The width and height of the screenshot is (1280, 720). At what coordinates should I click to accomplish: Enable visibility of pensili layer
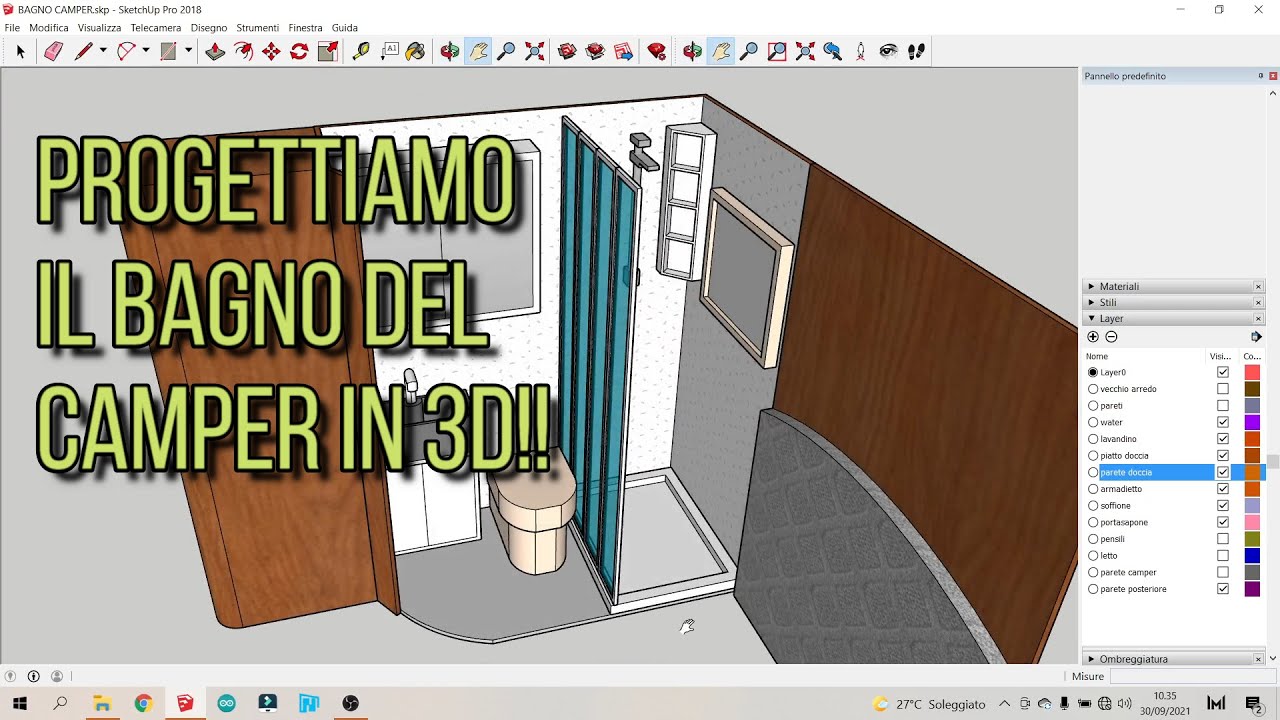[1222, 539]
